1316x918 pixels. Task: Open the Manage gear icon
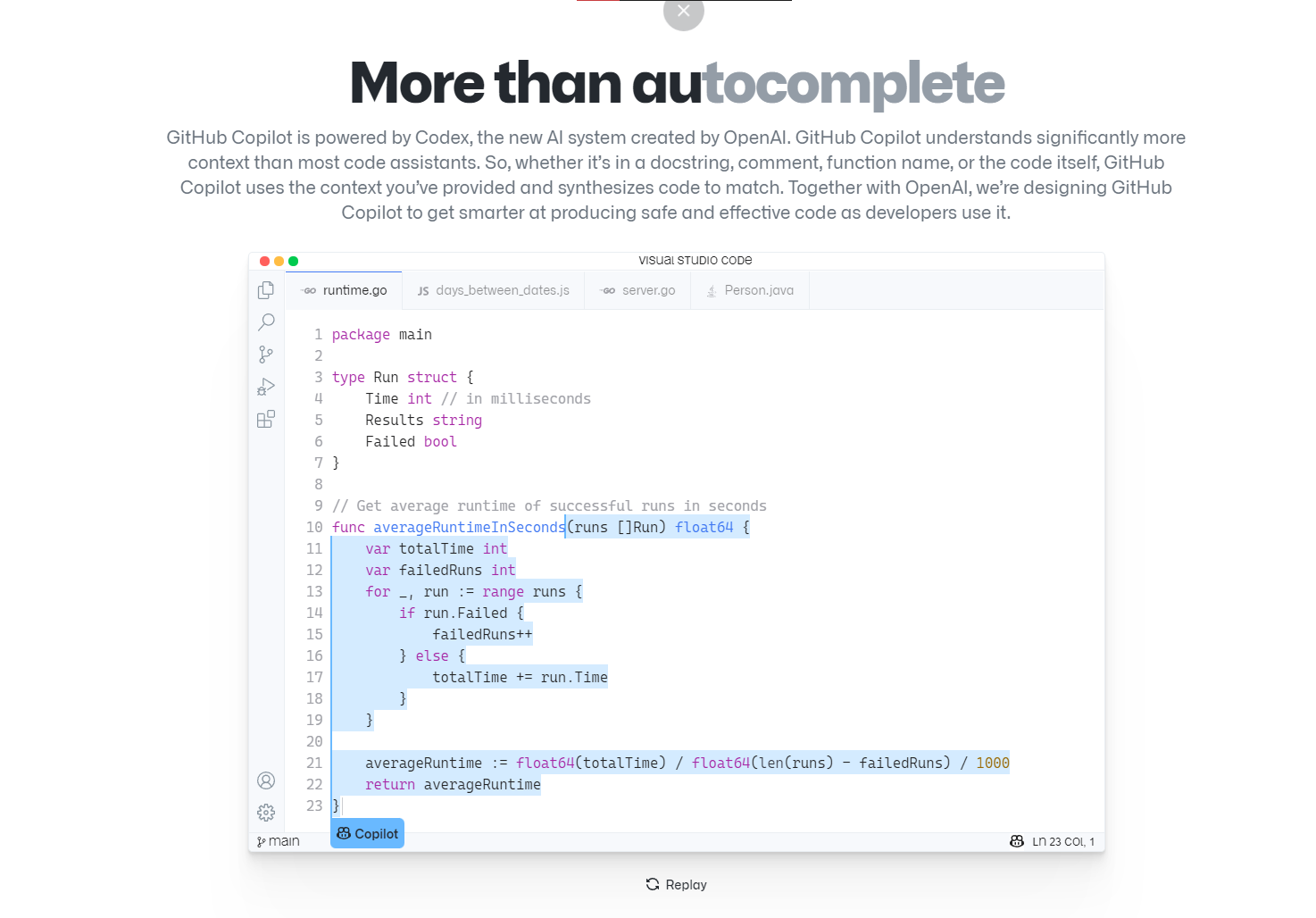(266, 813)
